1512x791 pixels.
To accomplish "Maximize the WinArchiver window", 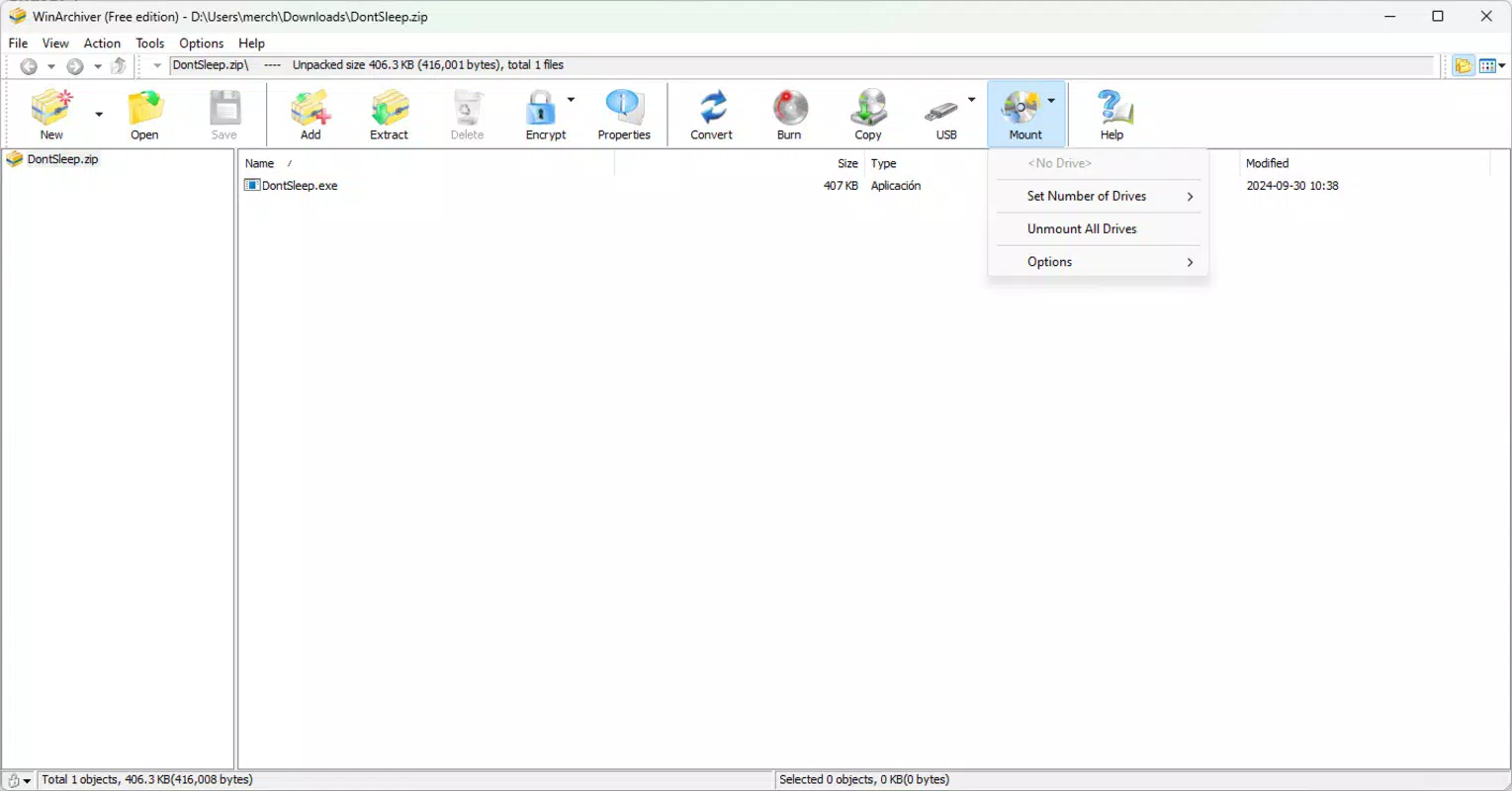I will tap(1438, 17).
